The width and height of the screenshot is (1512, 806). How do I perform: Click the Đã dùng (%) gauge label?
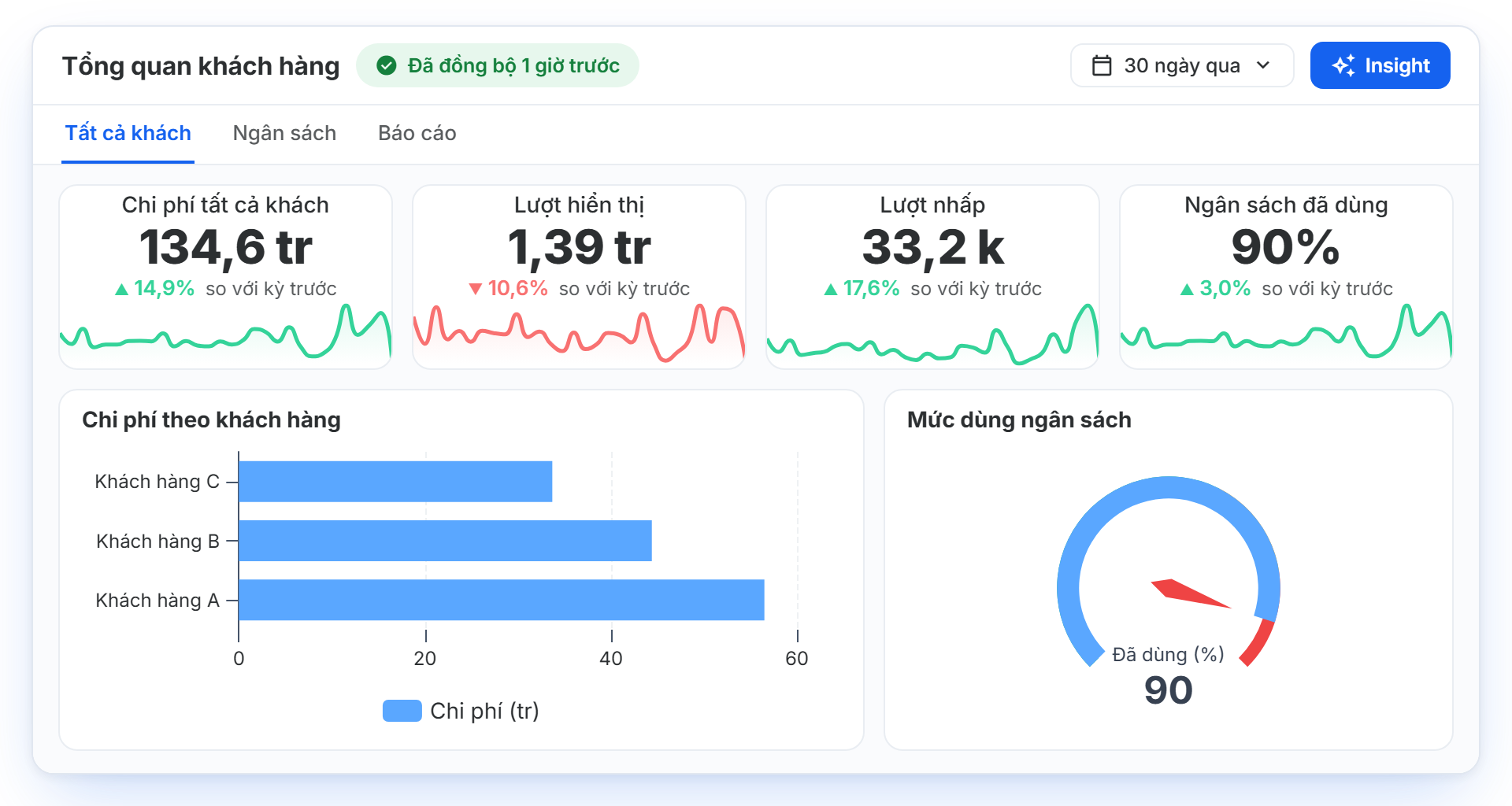pyautogui.click(x=1169, y=654)
